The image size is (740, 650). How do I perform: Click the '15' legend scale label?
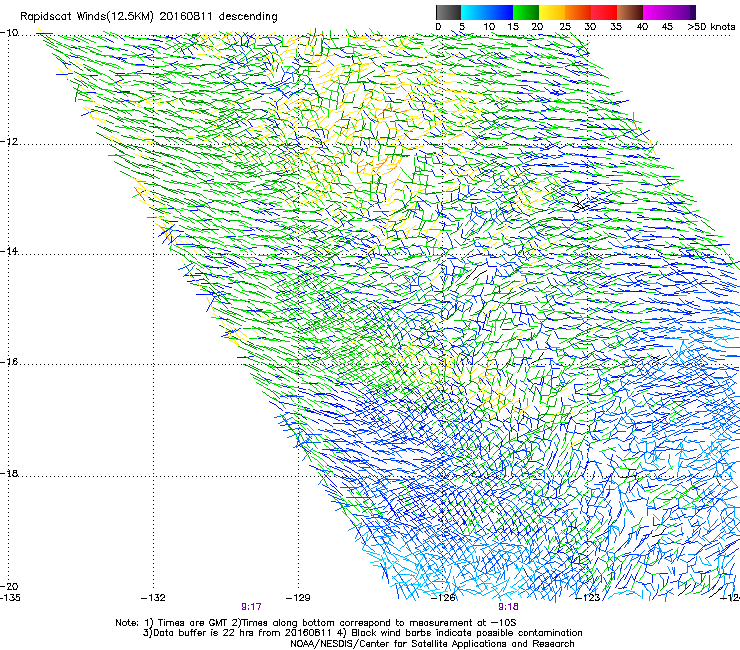click(513, 27)
